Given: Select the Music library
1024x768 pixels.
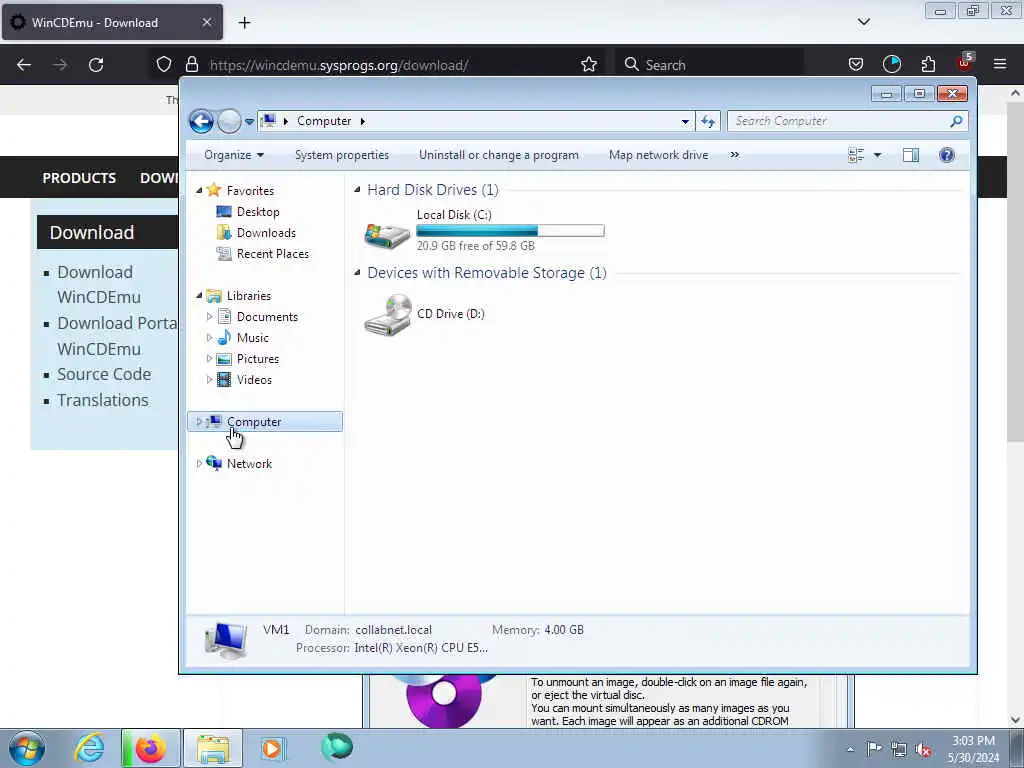Looking at the screenshot, I should (x=253, y=338).
